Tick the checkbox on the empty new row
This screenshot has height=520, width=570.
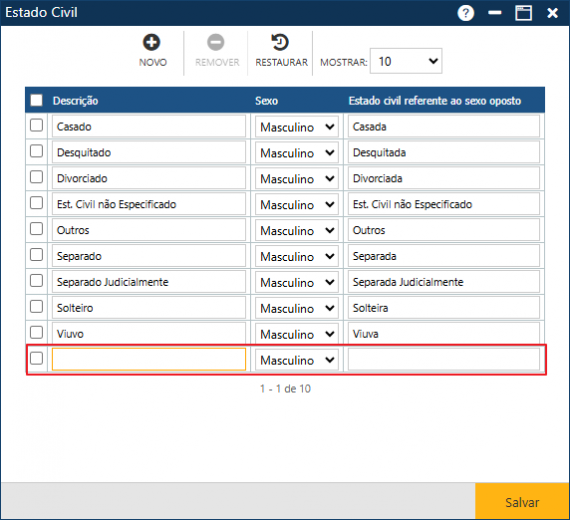36,358
